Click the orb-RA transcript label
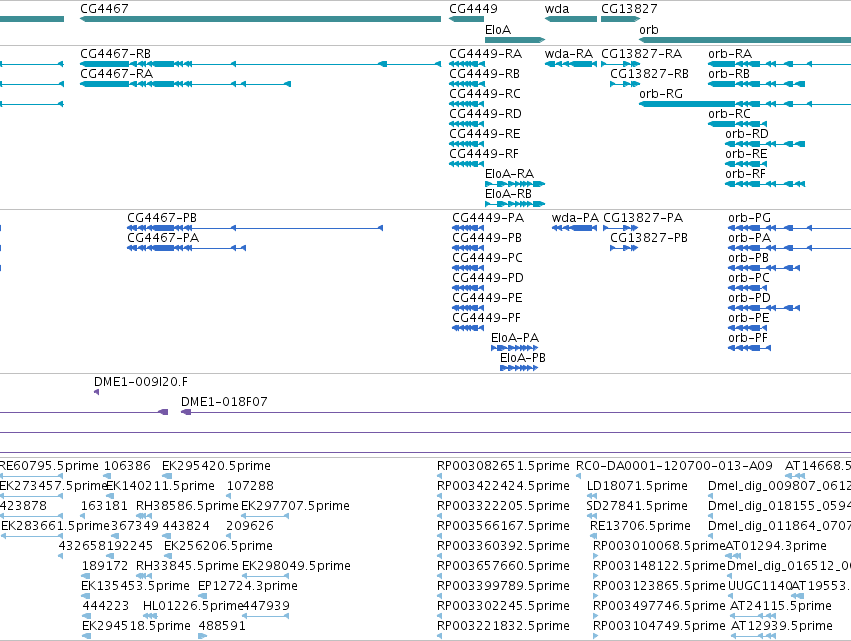Viewport: 851px width, 641px height. [730, 54]
